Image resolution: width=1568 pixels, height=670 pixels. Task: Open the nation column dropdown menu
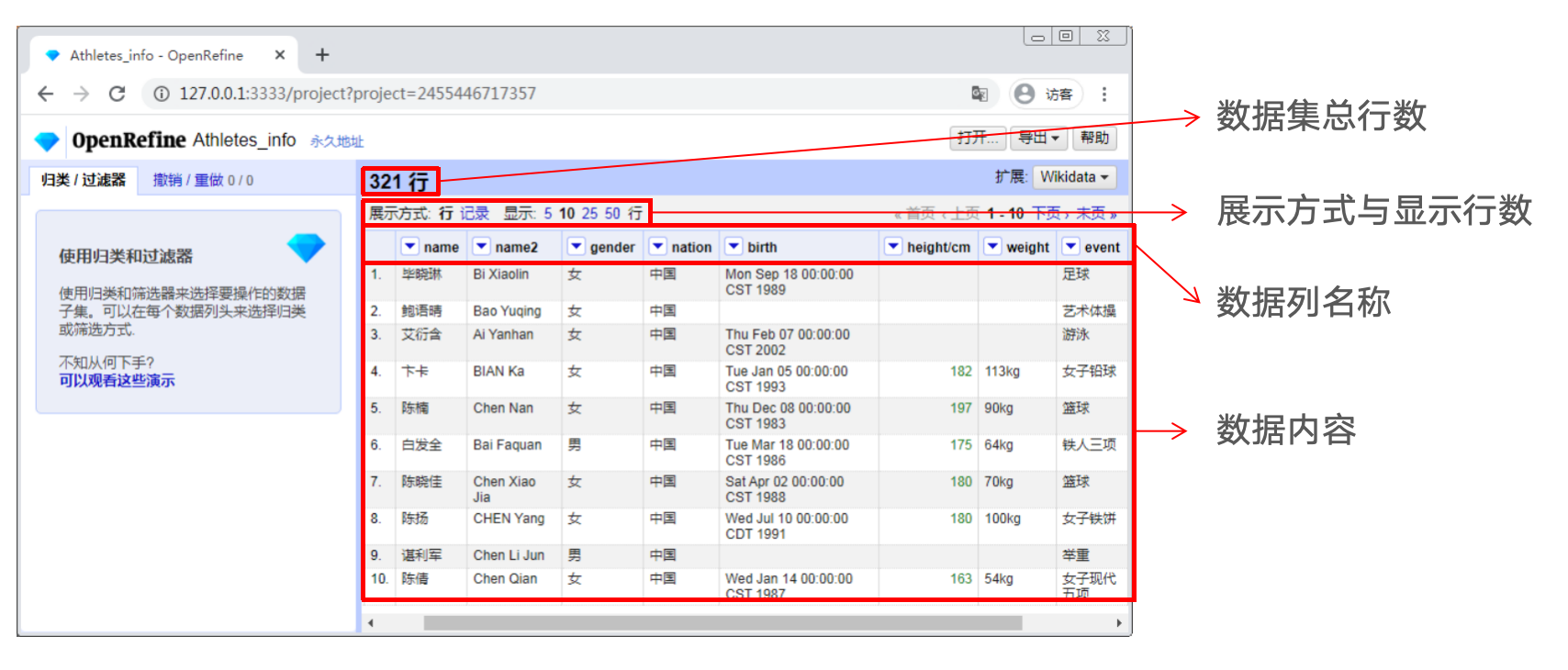tap(657, 246)
